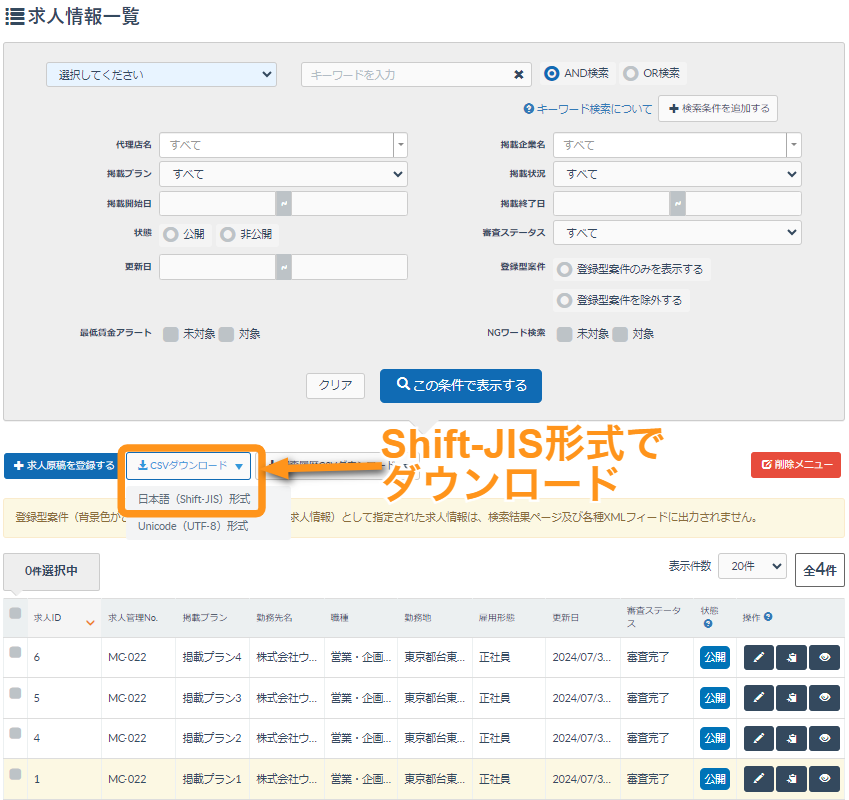Click the クリア button
The width and height of the screenshot is (849, 800).
coord(335,386)
